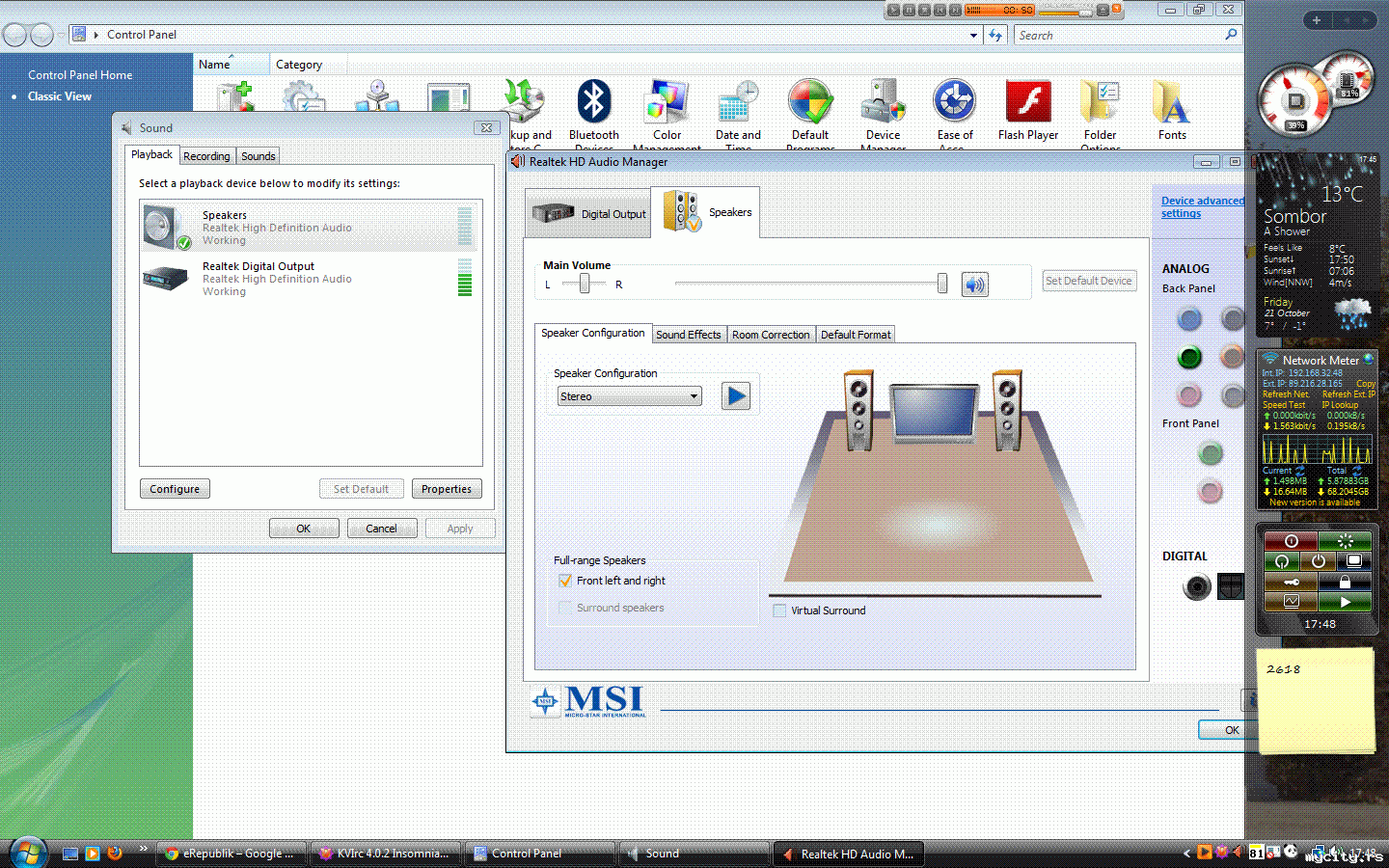Switch to the Sound Effects tab
This screenshot has height=868, width=1389.
(688, 335)
